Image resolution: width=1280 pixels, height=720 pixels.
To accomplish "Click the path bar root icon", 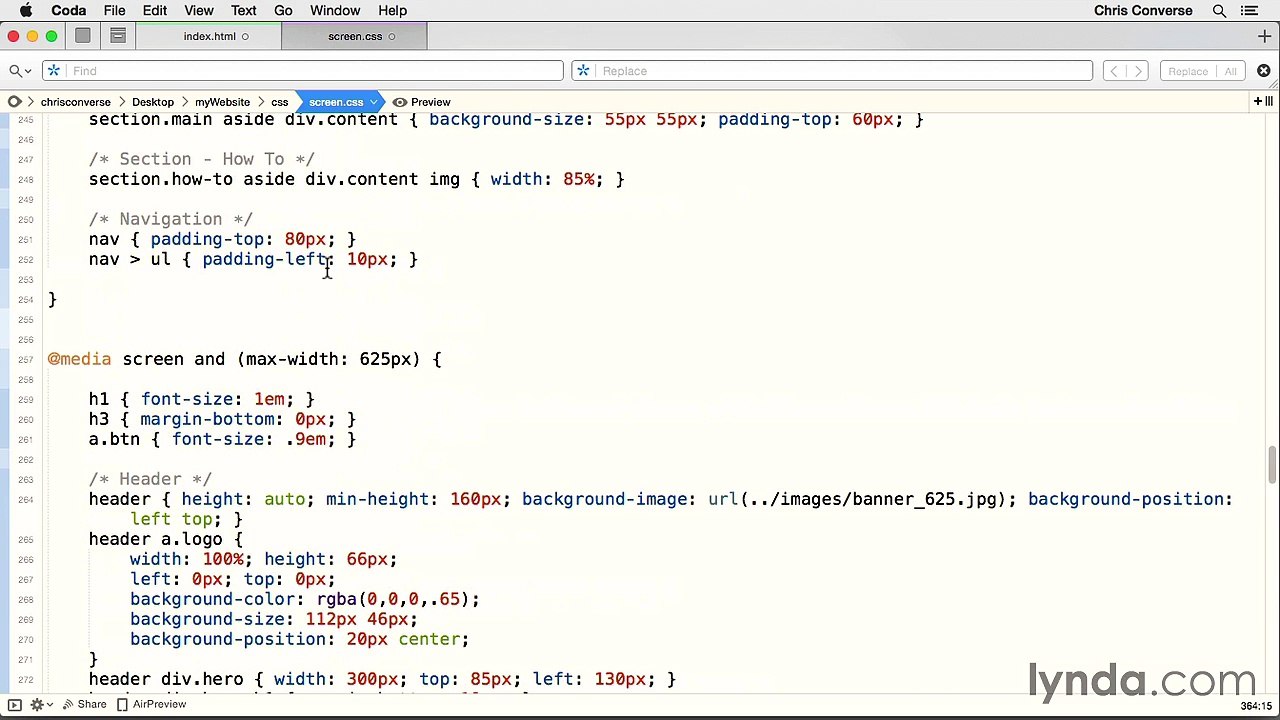I will pos(14,102).
